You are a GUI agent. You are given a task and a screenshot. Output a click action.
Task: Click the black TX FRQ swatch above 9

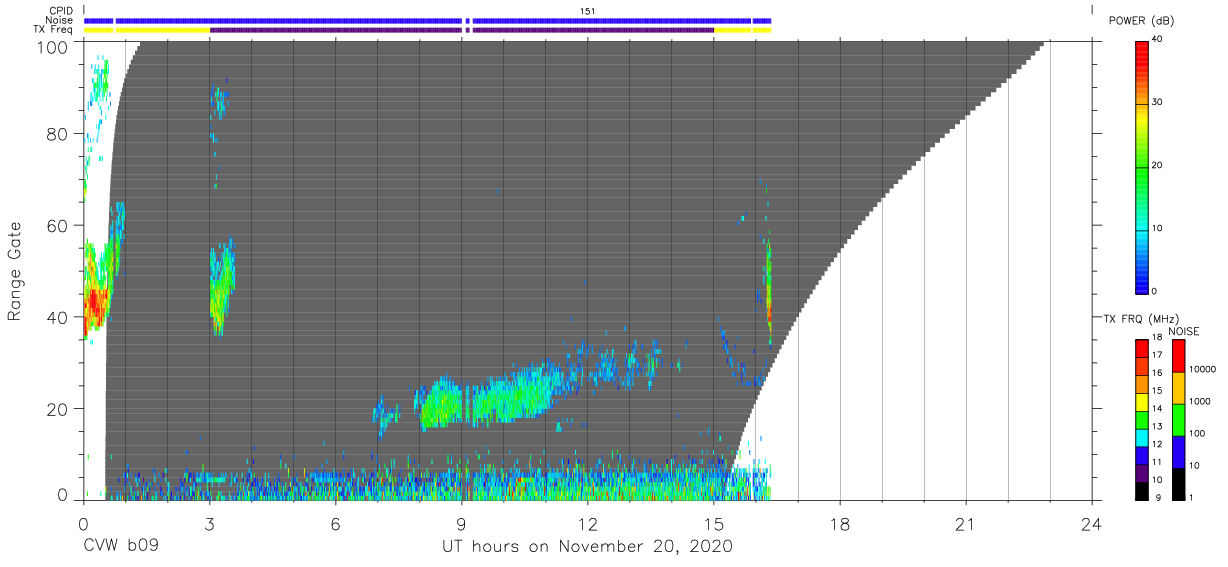point(1142,490)
